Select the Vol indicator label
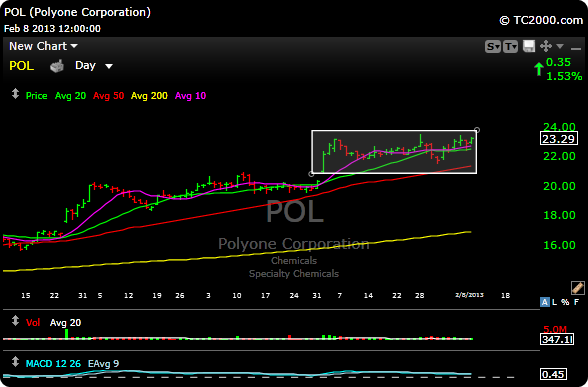 point(33,323)
